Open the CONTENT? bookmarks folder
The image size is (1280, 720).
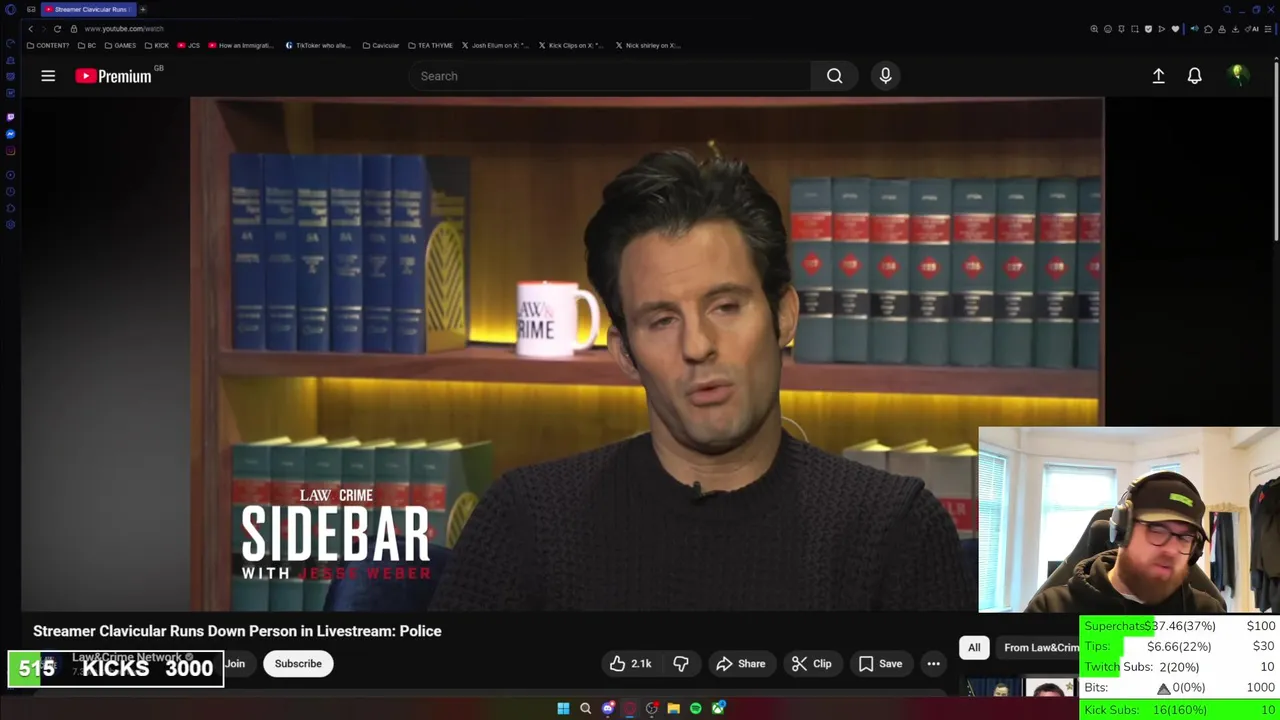(48, 45)
